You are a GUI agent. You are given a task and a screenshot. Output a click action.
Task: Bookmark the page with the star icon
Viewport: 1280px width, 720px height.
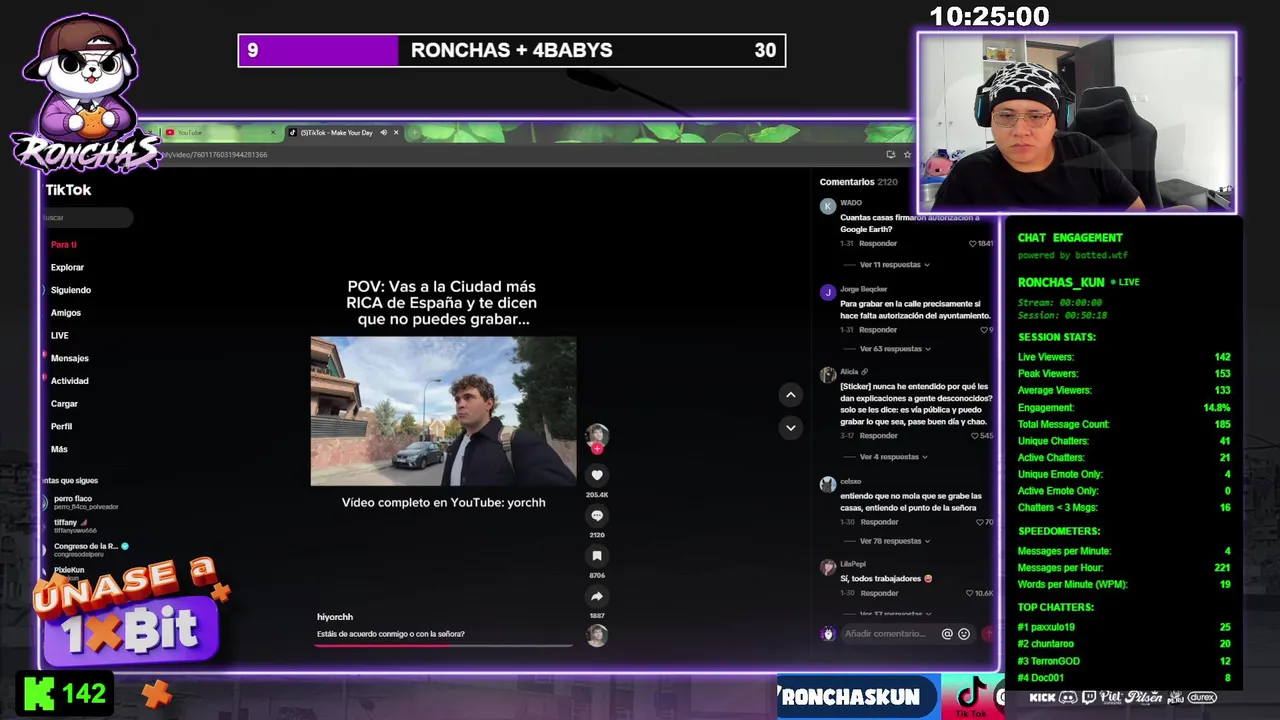pyautogui.click(x=907, y=154)
